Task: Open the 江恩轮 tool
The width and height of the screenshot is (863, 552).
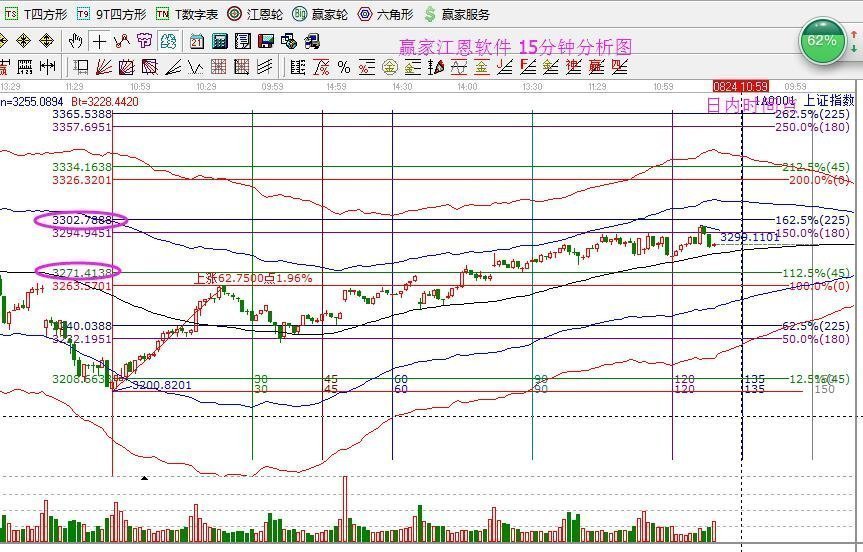Action: coord(255,14)
